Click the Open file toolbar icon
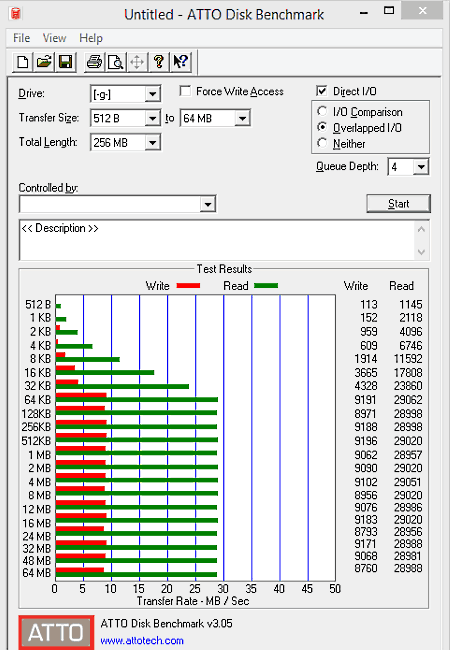 click(44, 62)
